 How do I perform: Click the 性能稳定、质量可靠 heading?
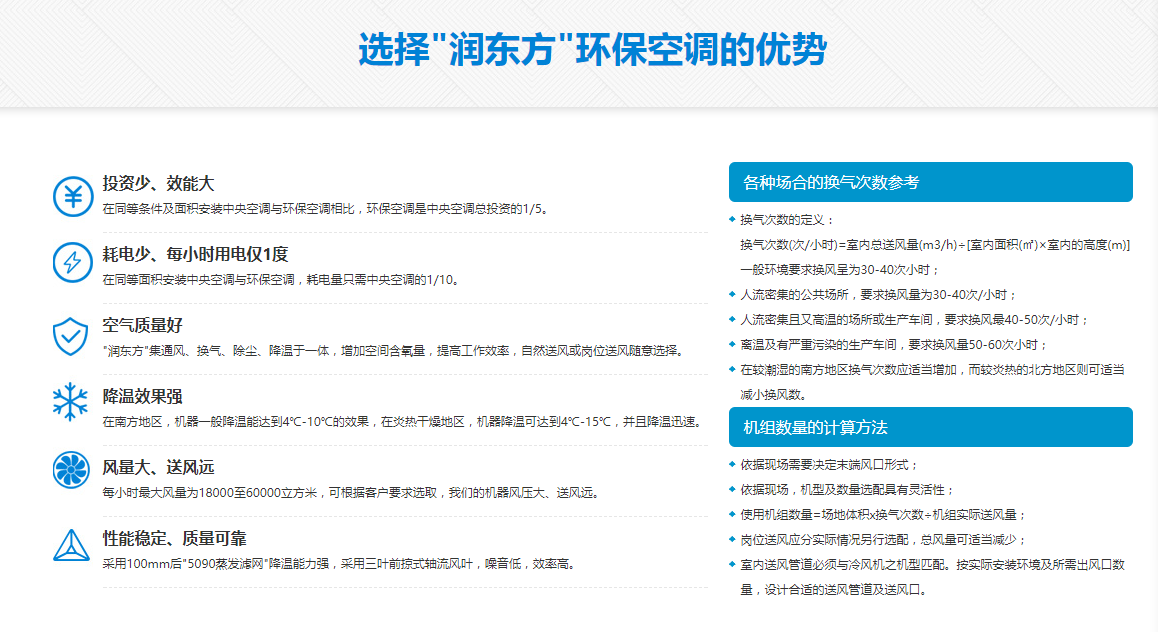(174, 538)
